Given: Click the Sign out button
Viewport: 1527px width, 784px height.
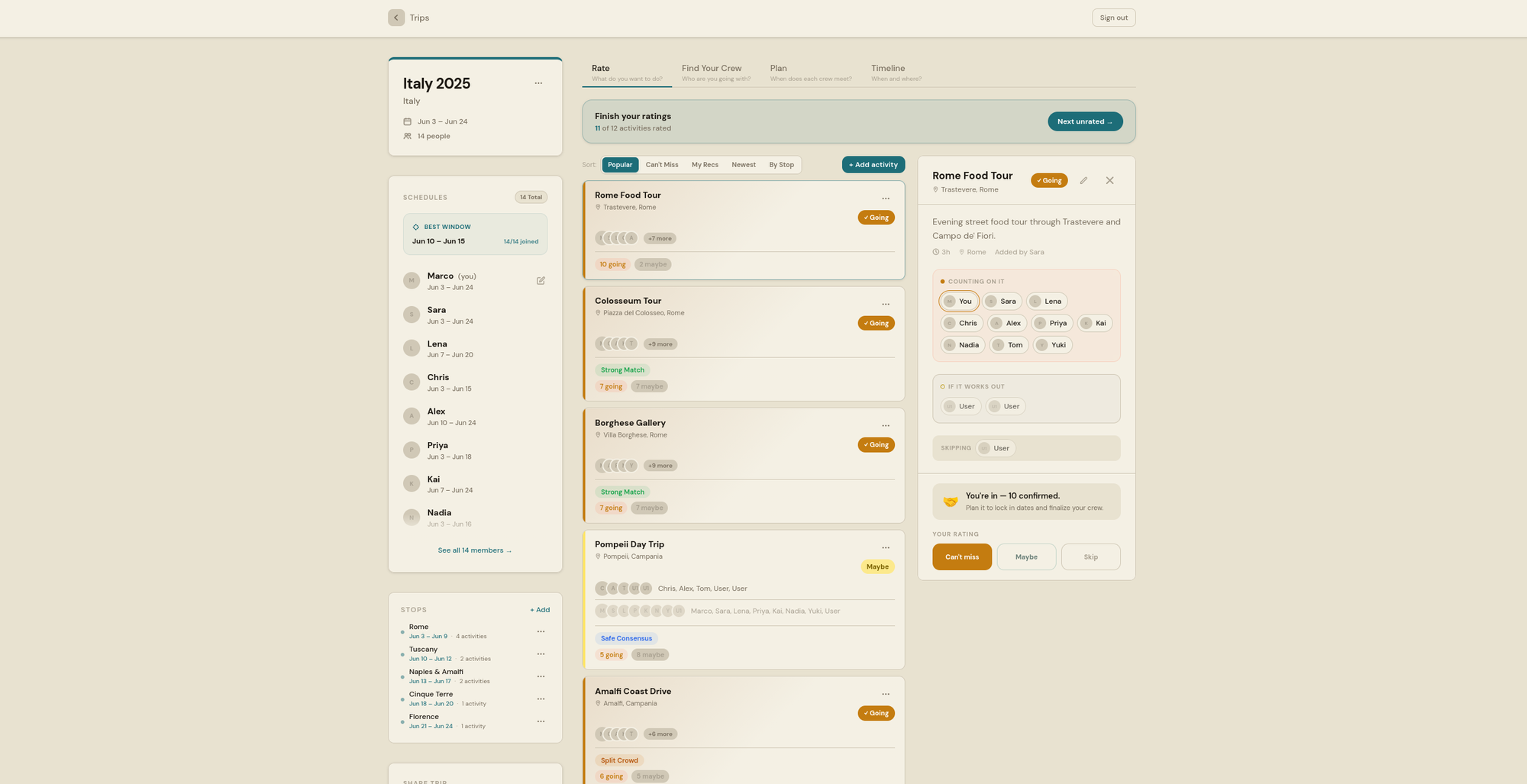Looking at the screenshot, I should pyautogui.click(x=1114, y=18).
